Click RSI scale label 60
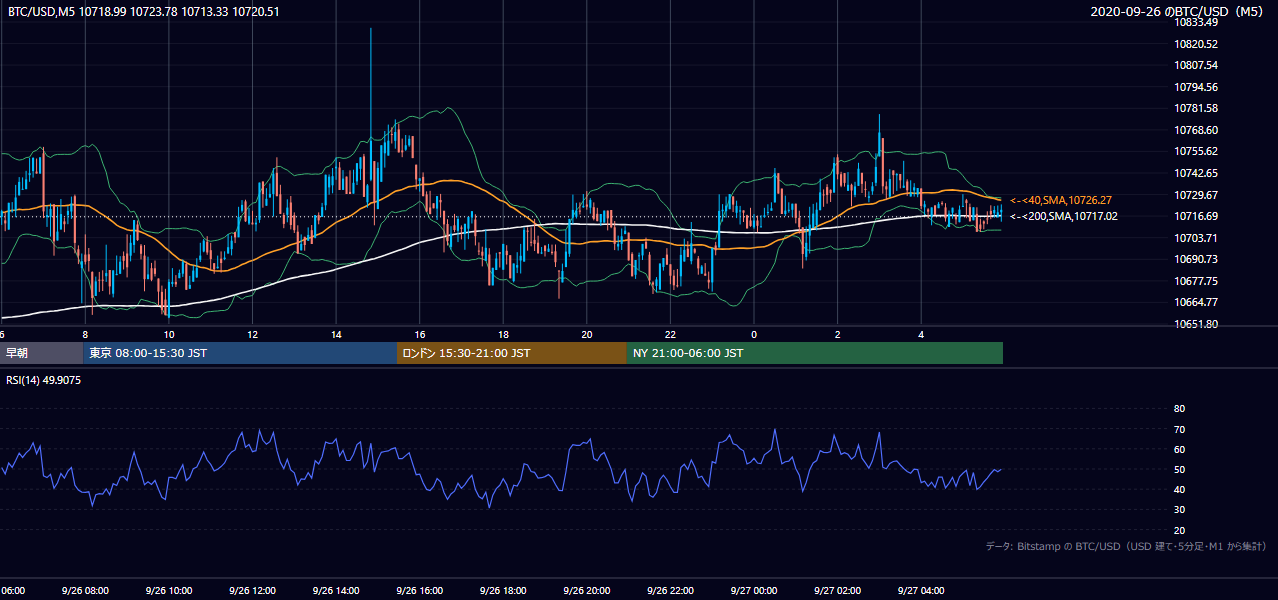 pos(1179,449)
